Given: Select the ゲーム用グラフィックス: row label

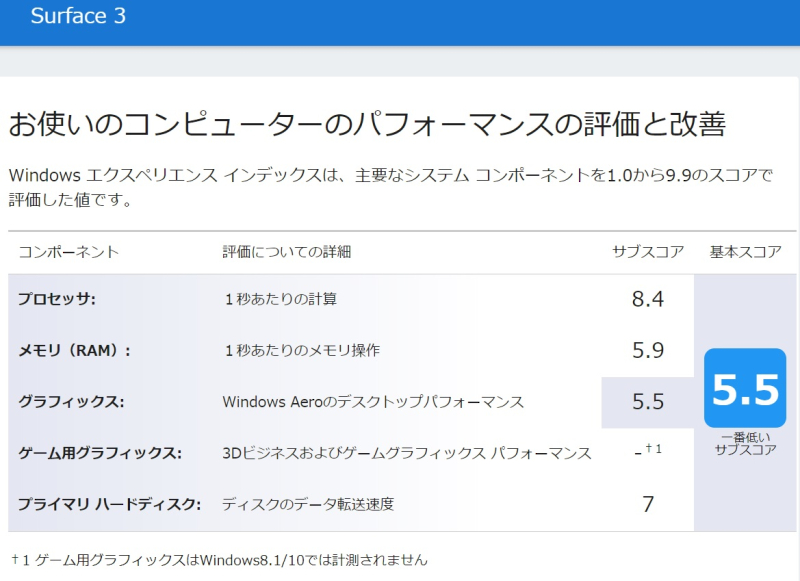Looking at the screenshot, I should (100, 453).
